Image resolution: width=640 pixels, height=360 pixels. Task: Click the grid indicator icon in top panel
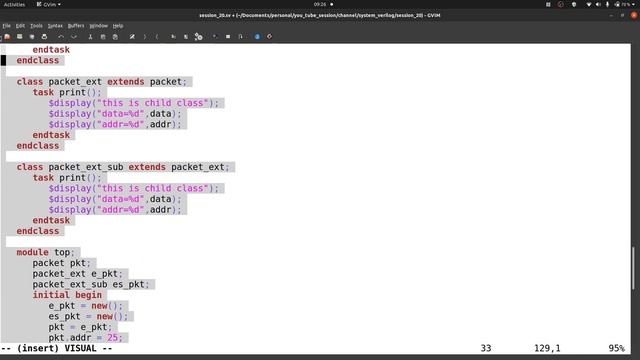pyautogui.click(x=548, y=4)
